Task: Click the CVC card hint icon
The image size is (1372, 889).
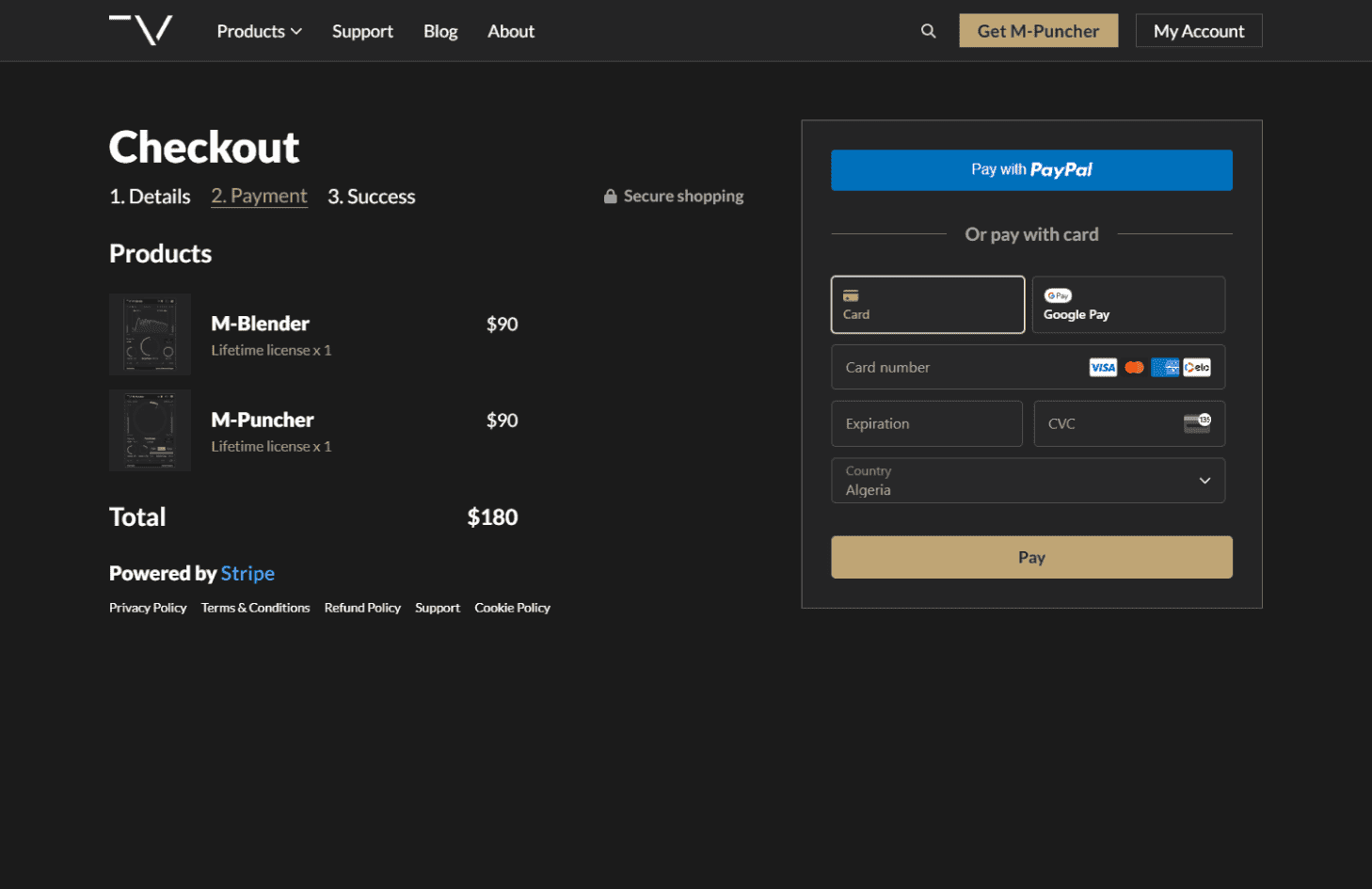Action: [x=1197, y=423]
